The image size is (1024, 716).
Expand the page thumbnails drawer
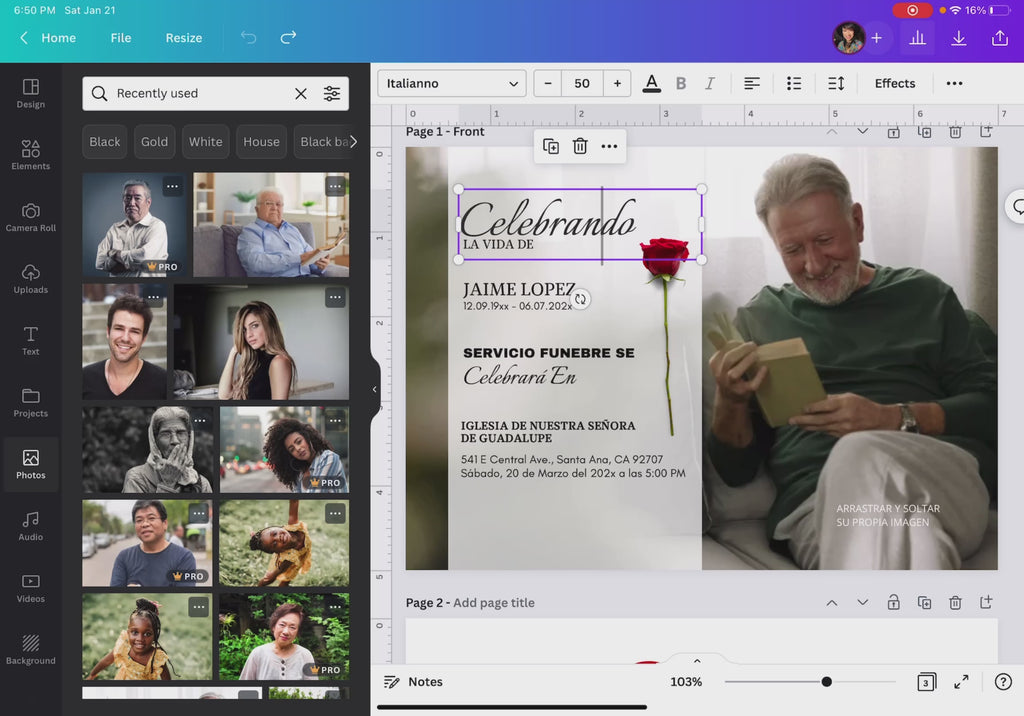697,660
